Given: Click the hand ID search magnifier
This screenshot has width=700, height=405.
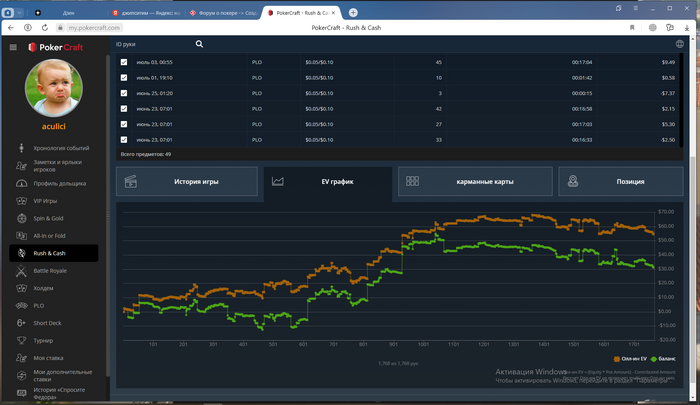Looking at the screenshot, I should click(199, 44).
